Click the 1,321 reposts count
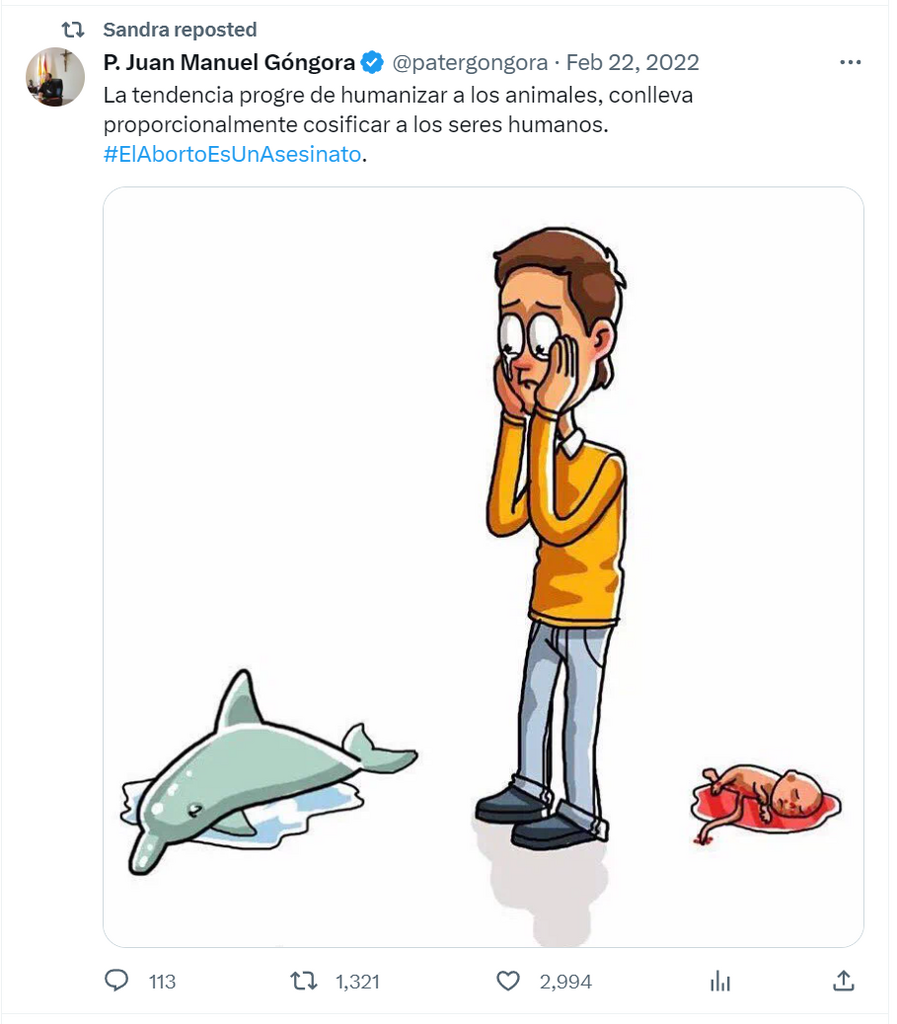The width and height of the screenshot is (897, 1024). (x=357, y=982)
